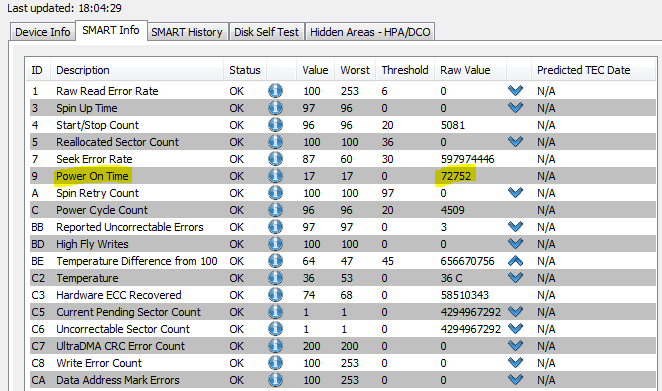This screenshot has height=391, width=662.
Task: Open info icon for UltraDMA CRC Error Count
Action: click(275, 346)
